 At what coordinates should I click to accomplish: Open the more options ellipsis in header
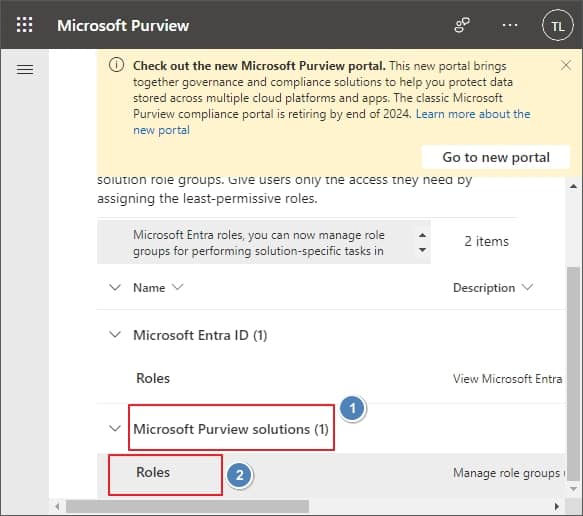coord(510,25)
